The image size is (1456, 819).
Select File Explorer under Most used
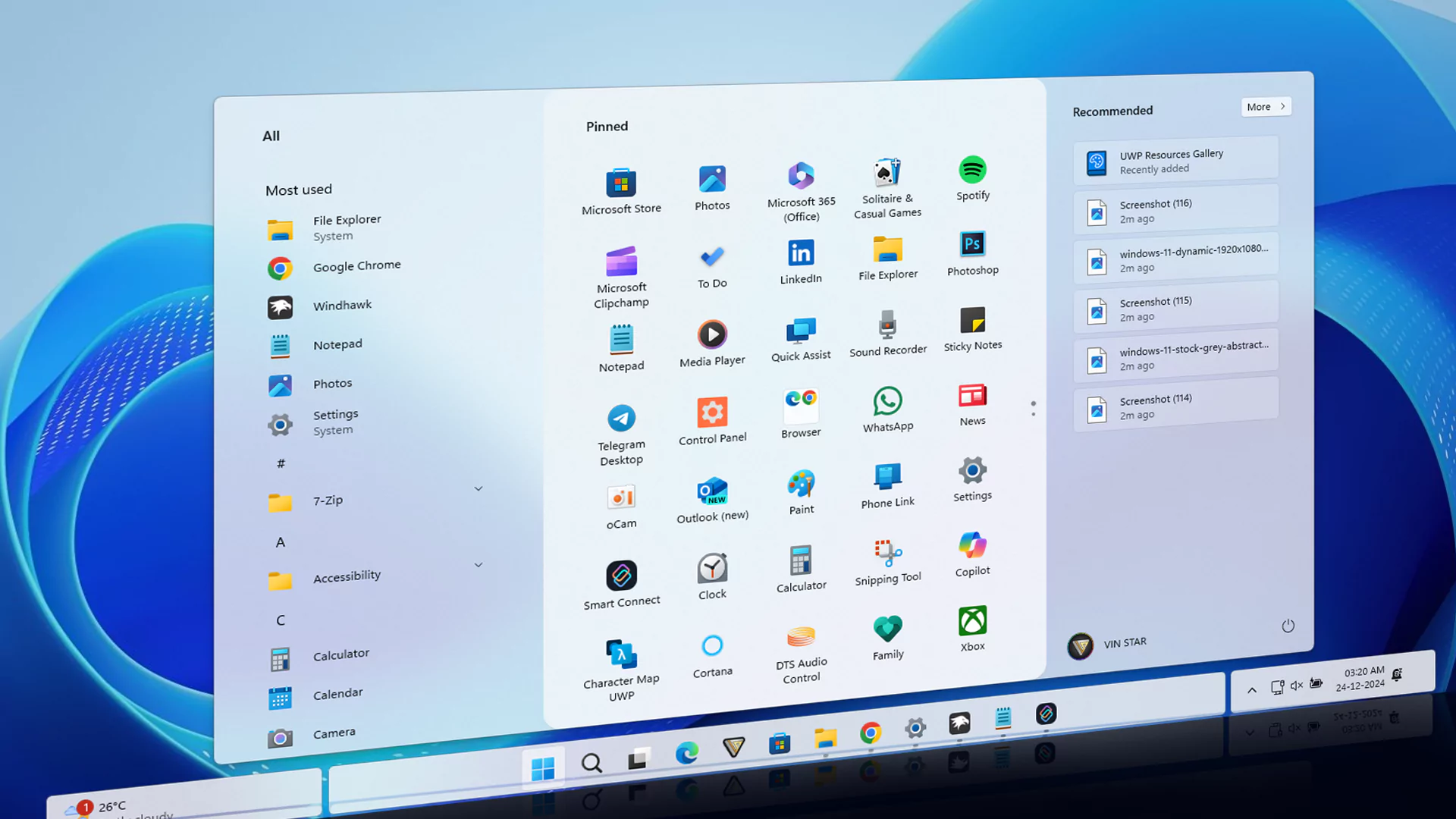point(347,227)
